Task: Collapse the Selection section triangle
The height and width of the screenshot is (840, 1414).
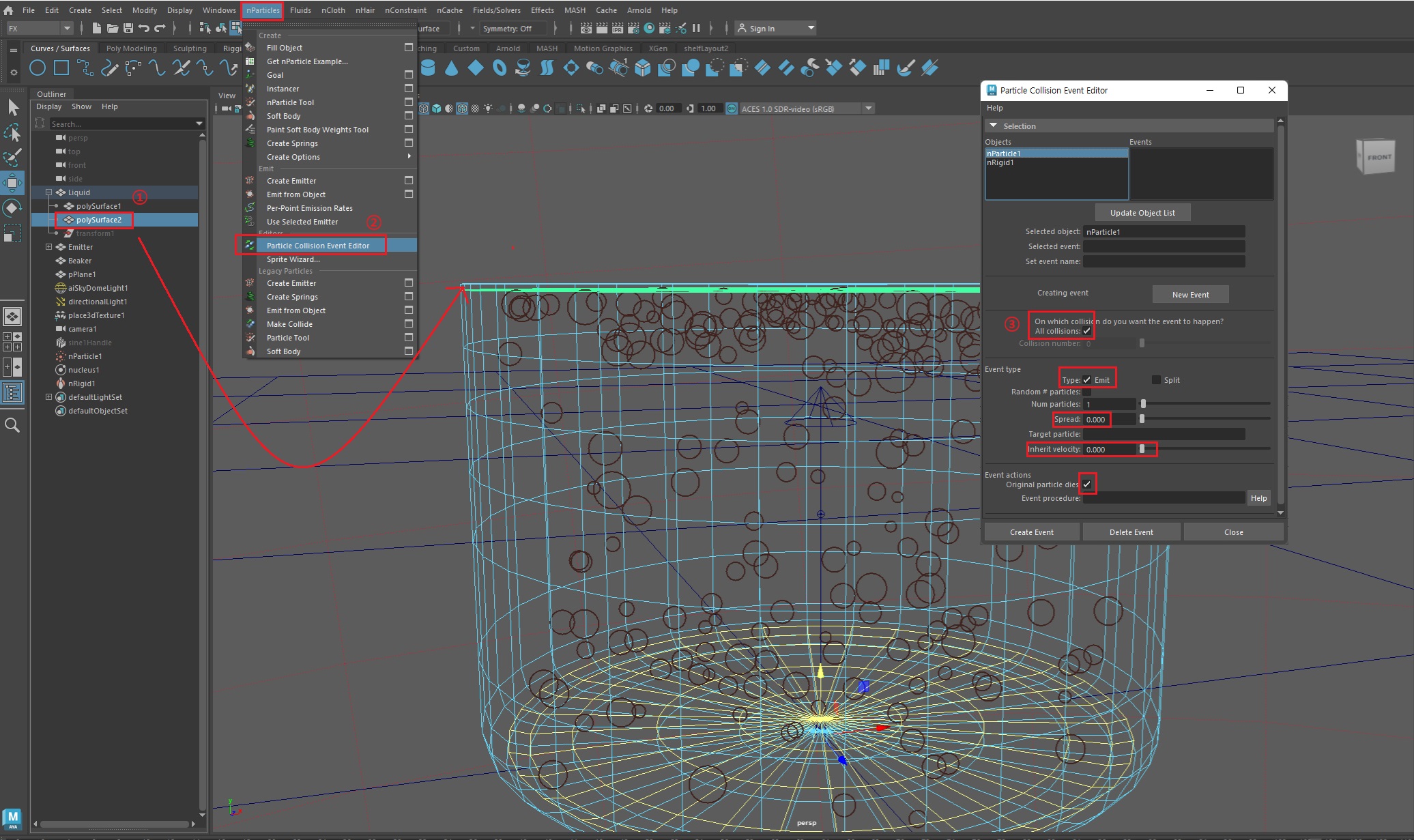Action: coord(994,126)
